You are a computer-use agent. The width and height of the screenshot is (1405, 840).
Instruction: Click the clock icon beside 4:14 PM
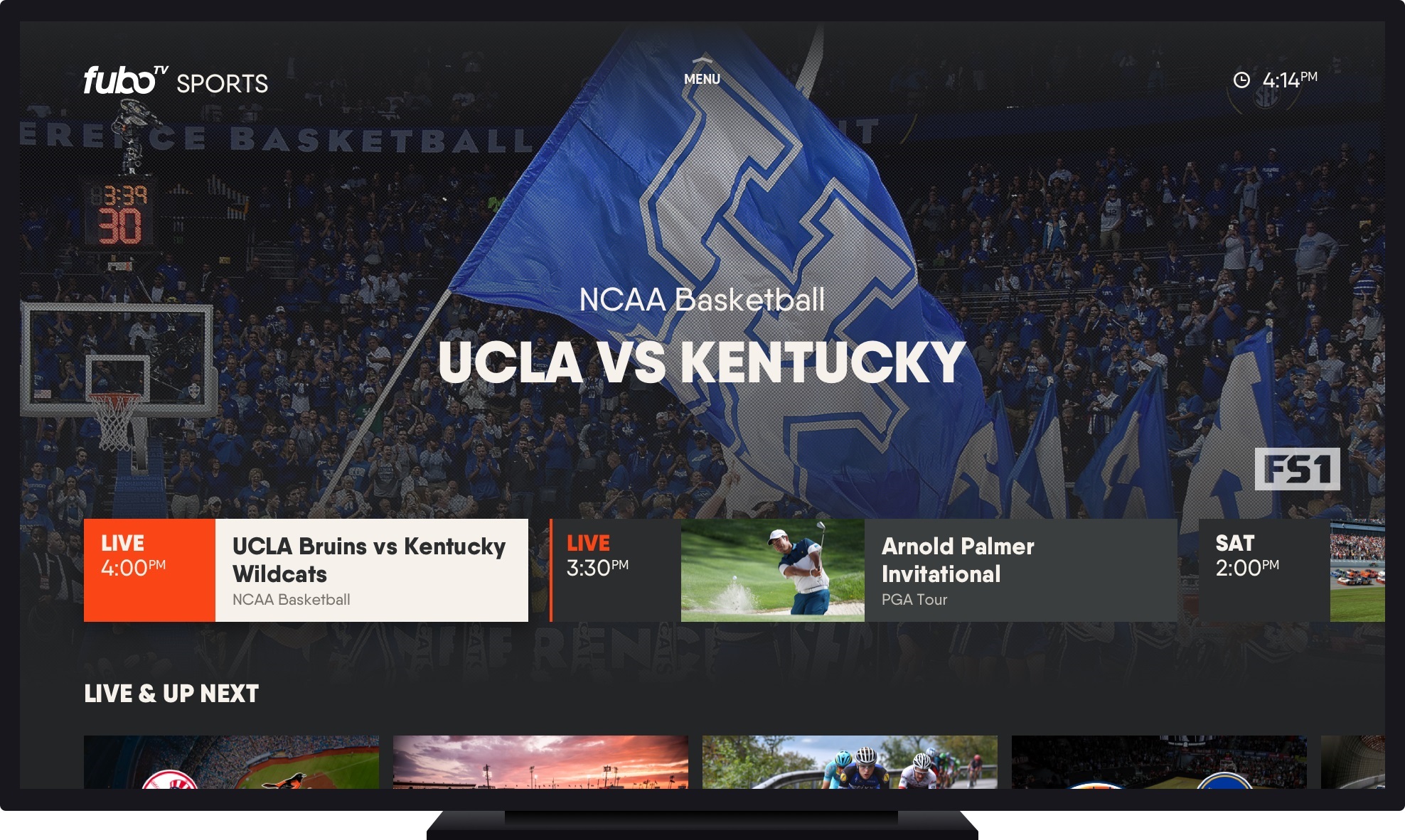click(x=1241, y=80)
